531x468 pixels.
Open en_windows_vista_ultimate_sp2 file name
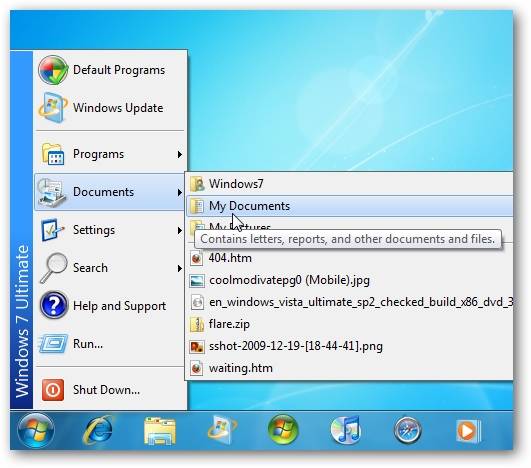tap(361, 302)
